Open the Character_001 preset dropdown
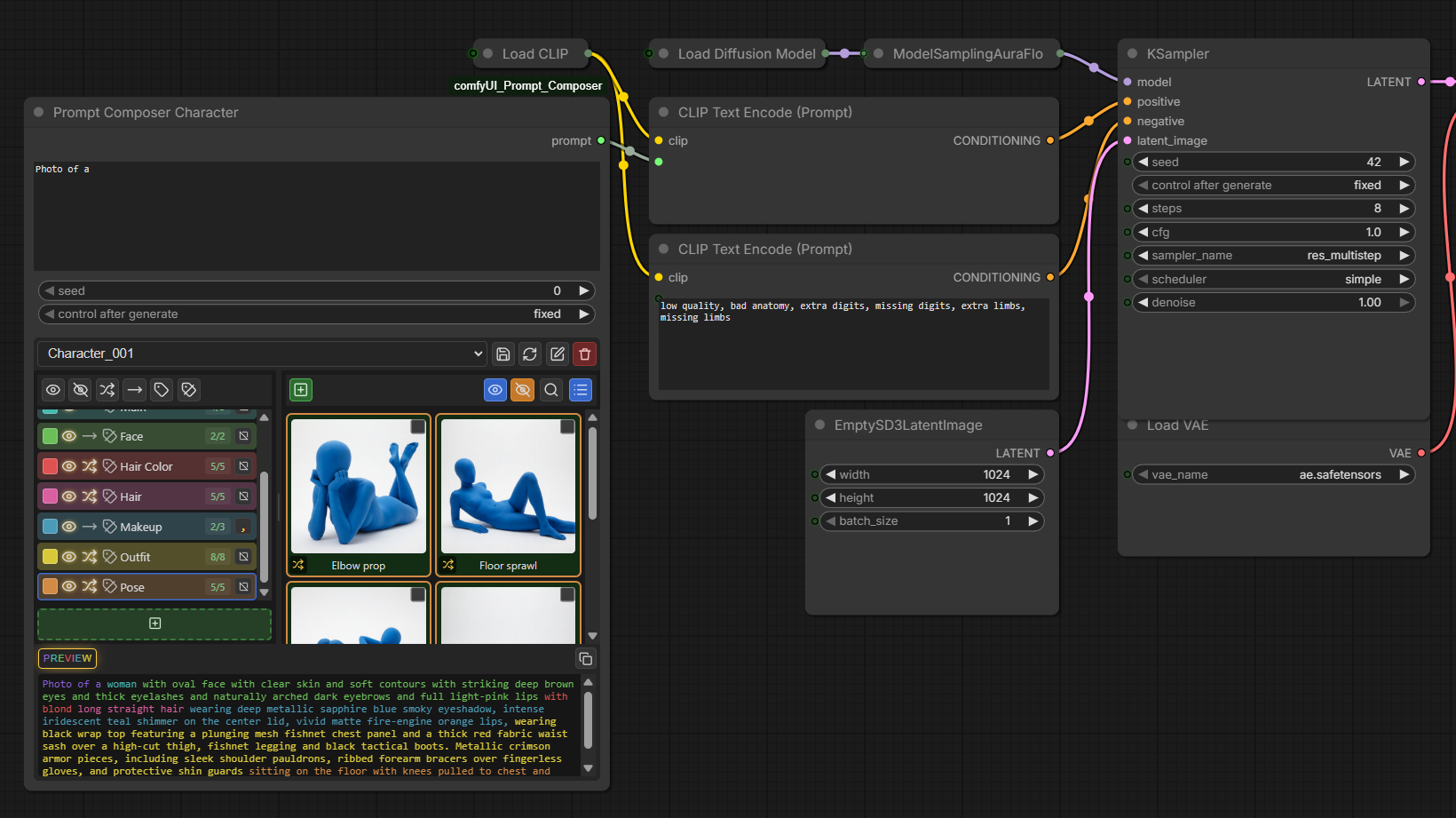Image resolution: width=1456 pixels, height=818 pixels. point(264,353)
